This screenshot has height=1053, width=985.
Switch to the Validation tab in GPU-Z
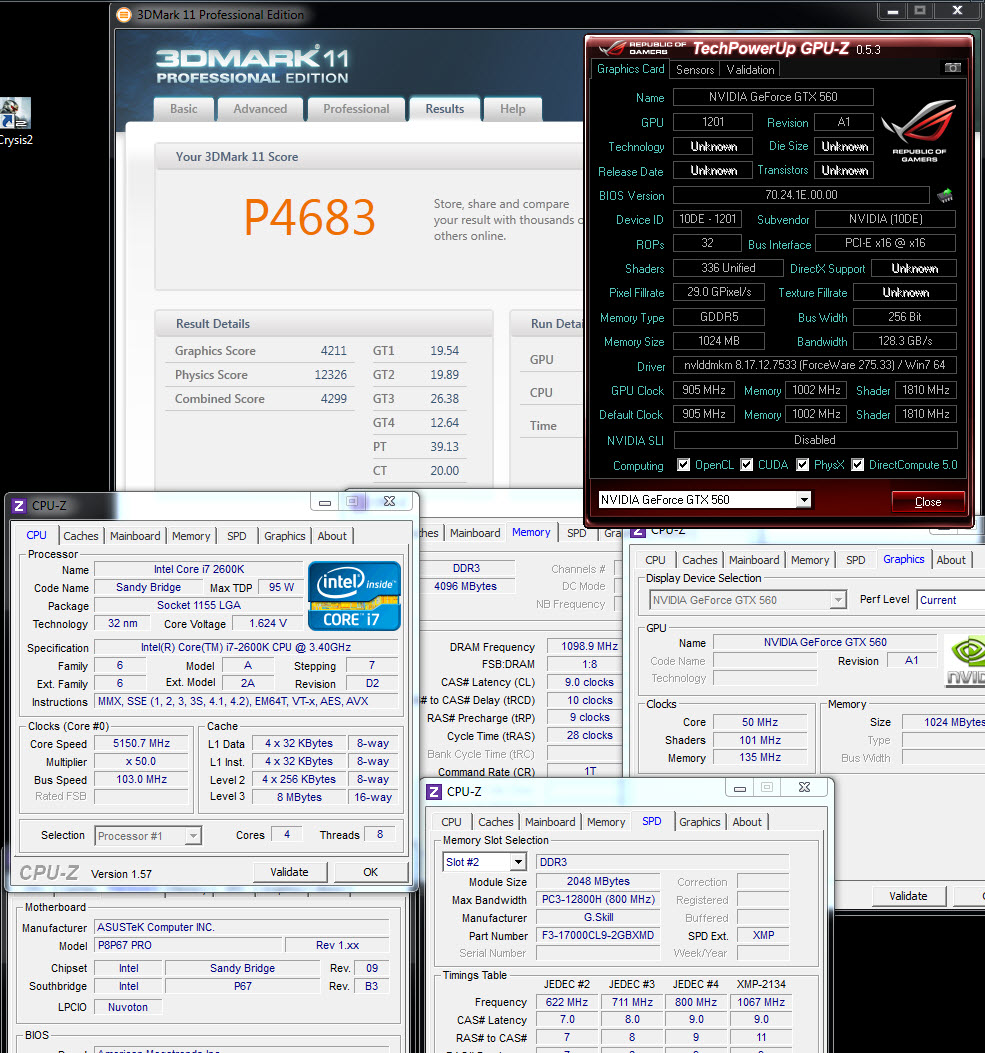click(750, 70)
